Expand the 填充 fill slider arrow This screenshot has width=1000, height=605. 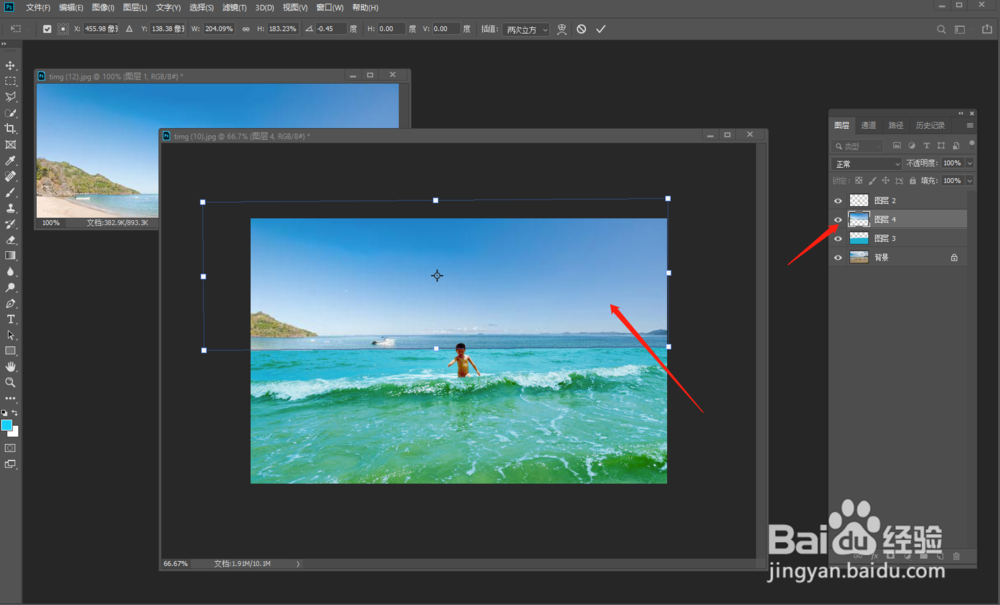pos(970,181)
